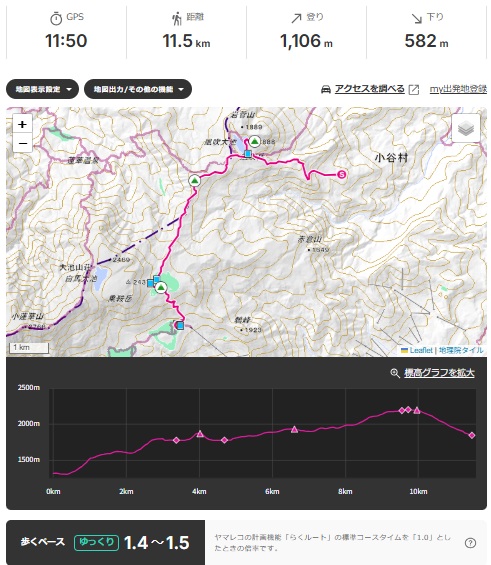The width and height of the screenshot is (491, 565).
Task: Click the green mountain peak marker near 岩菅山
Action: coord(255,142)
